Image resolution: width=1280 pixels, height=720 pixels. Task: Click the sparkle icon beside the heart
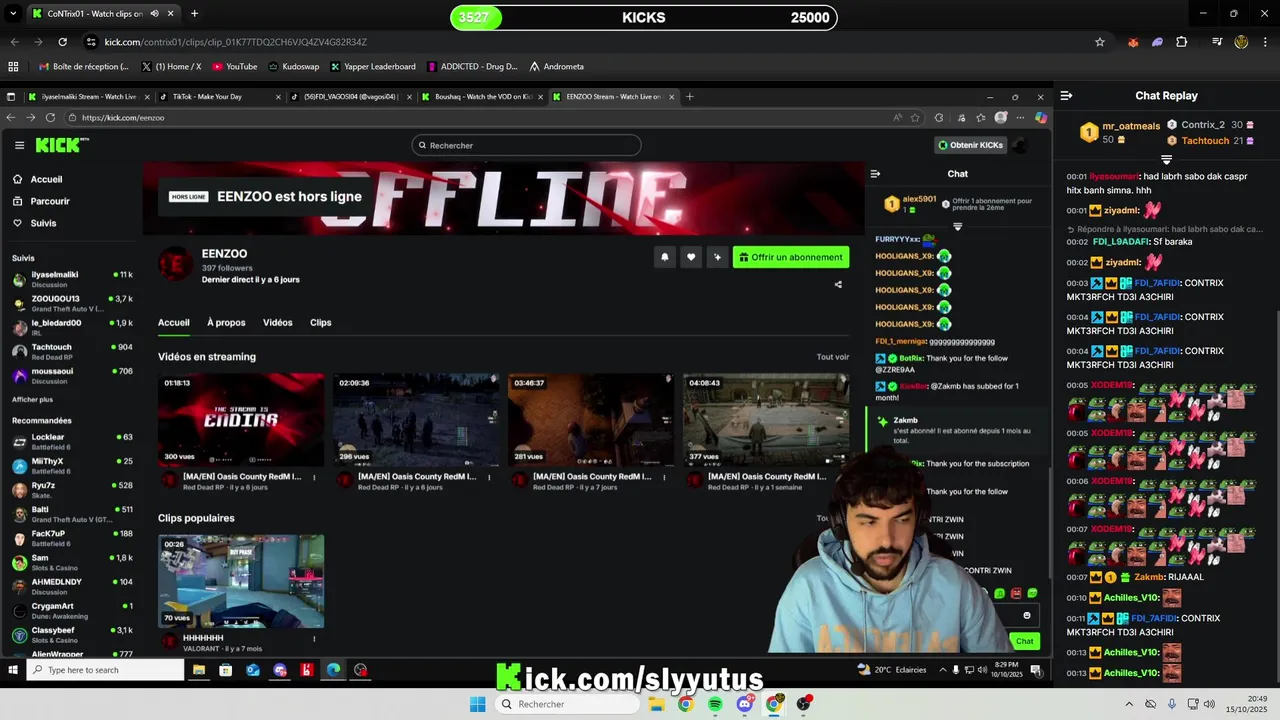coord(716,257)
